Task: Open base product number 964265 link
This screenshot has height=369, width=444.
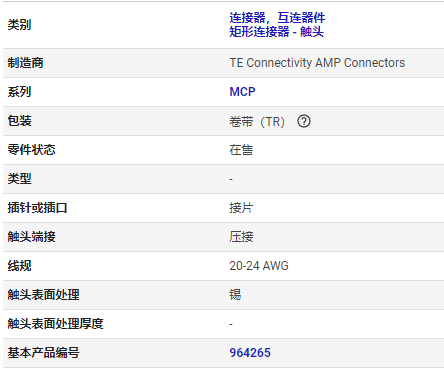Action: click(250, 353)
